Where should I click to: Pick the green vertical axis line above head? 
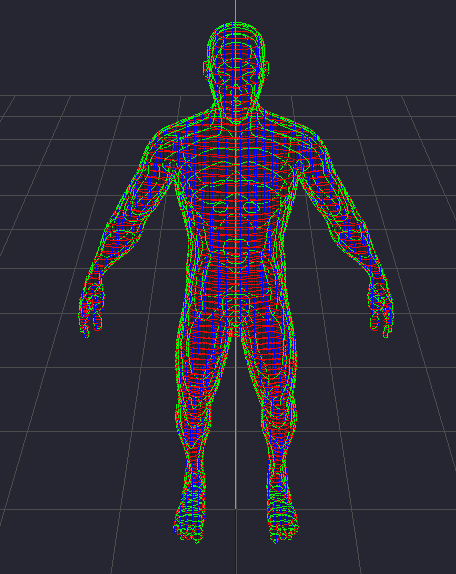[235, 11]
